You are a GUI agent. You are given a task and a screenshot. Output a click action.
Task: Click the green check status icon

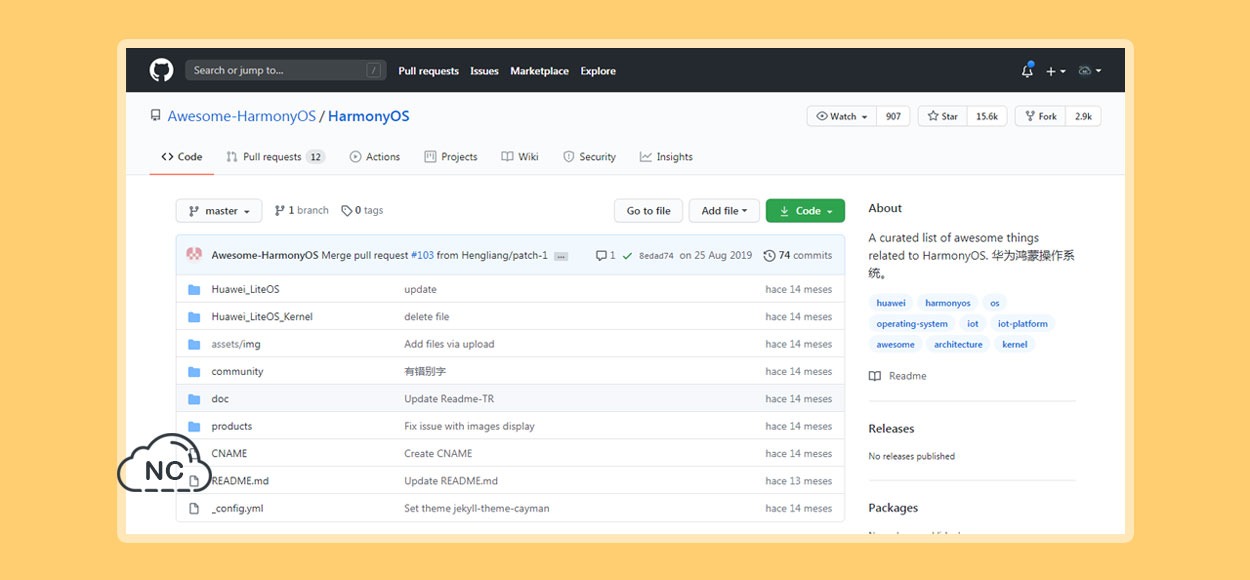pos(627,256)
